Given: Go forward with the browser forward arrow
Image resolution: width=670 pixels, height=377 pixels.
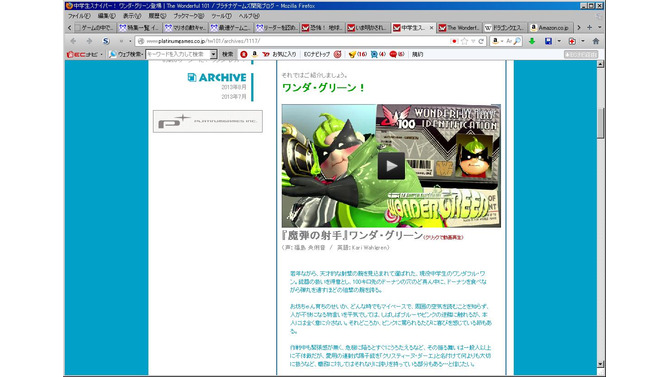Looking at the screenshot, I should pos(89,41).
